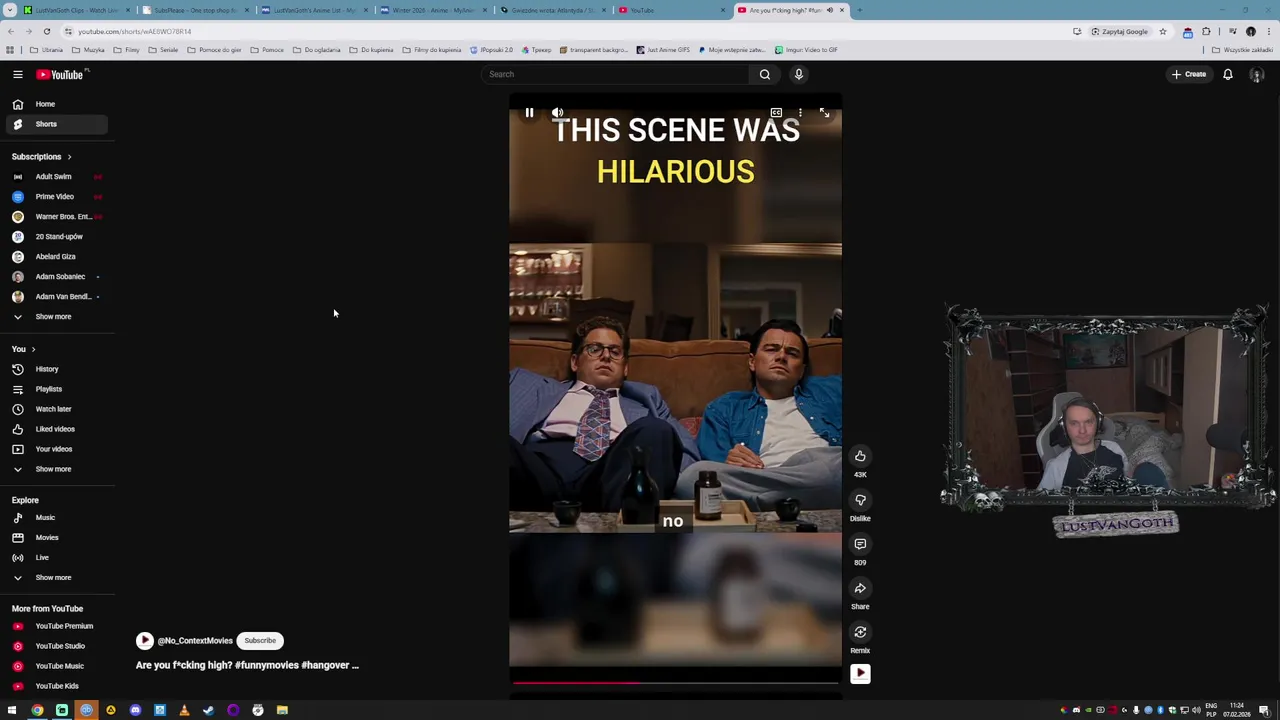The image size is (1280, 720).
Task: Show more Explore items
Action: coord(55,578)
